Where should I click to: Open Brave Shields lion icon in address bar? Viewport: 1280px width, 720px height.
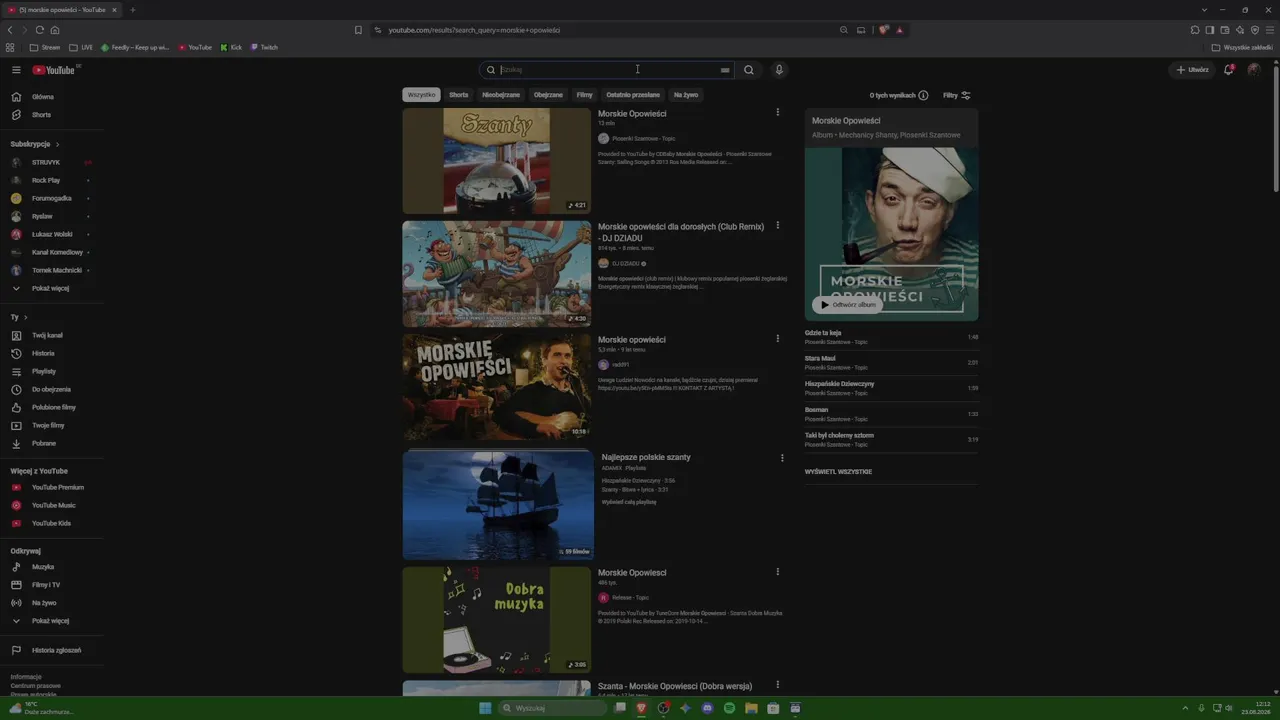[884, 30]
